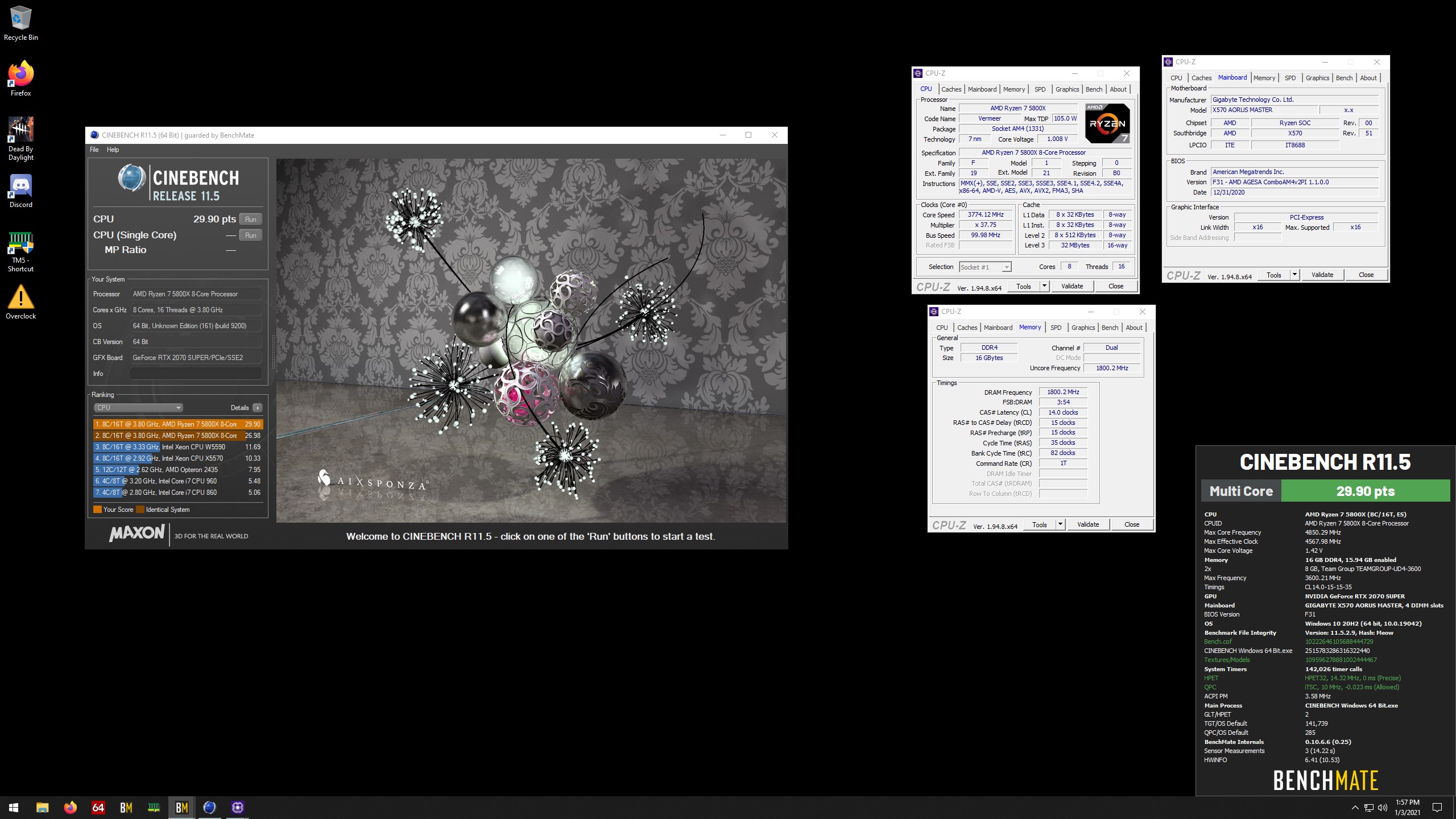The width and height of the screenshot is (1456, 819).
Task: Click the green memory module taskbar icon
Action: 154,807
